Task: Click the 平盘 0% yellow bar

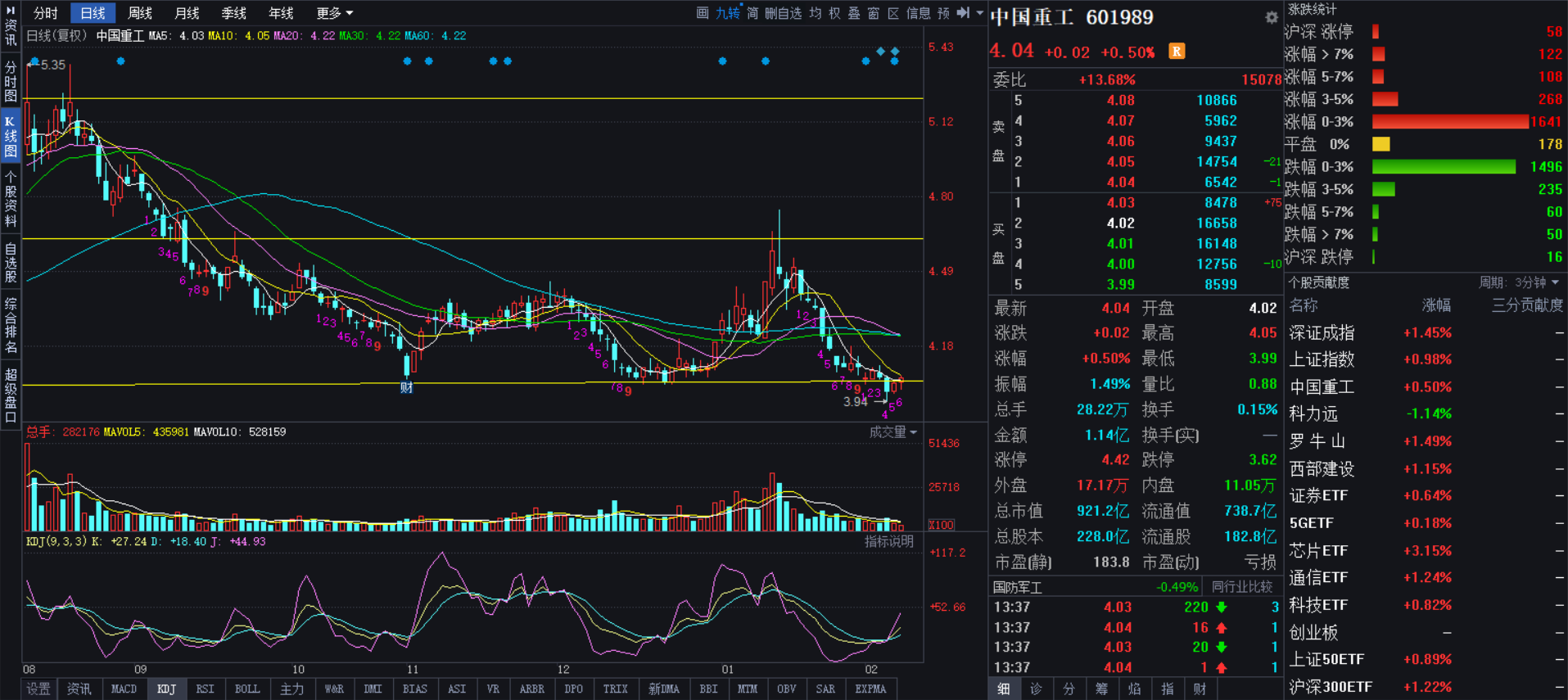Action: coord(1380,144)
